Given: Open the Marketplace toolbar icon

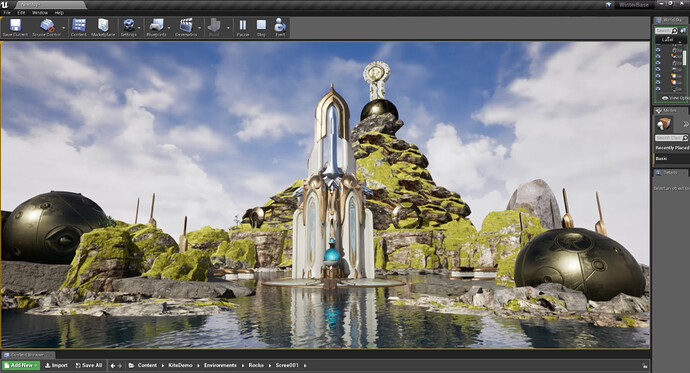Looking at the screenshot, I should (103, 27).
